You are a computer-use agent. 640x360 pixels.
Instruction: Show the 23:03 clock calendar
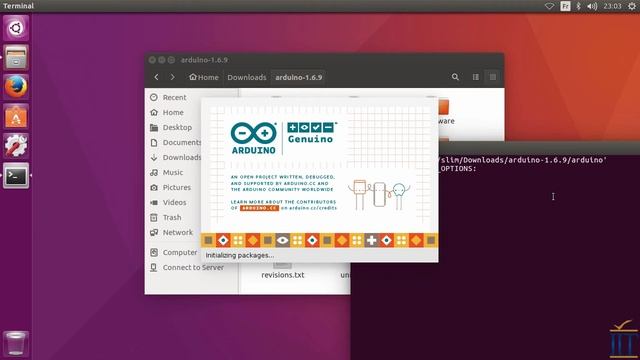[x=612, y=6]
